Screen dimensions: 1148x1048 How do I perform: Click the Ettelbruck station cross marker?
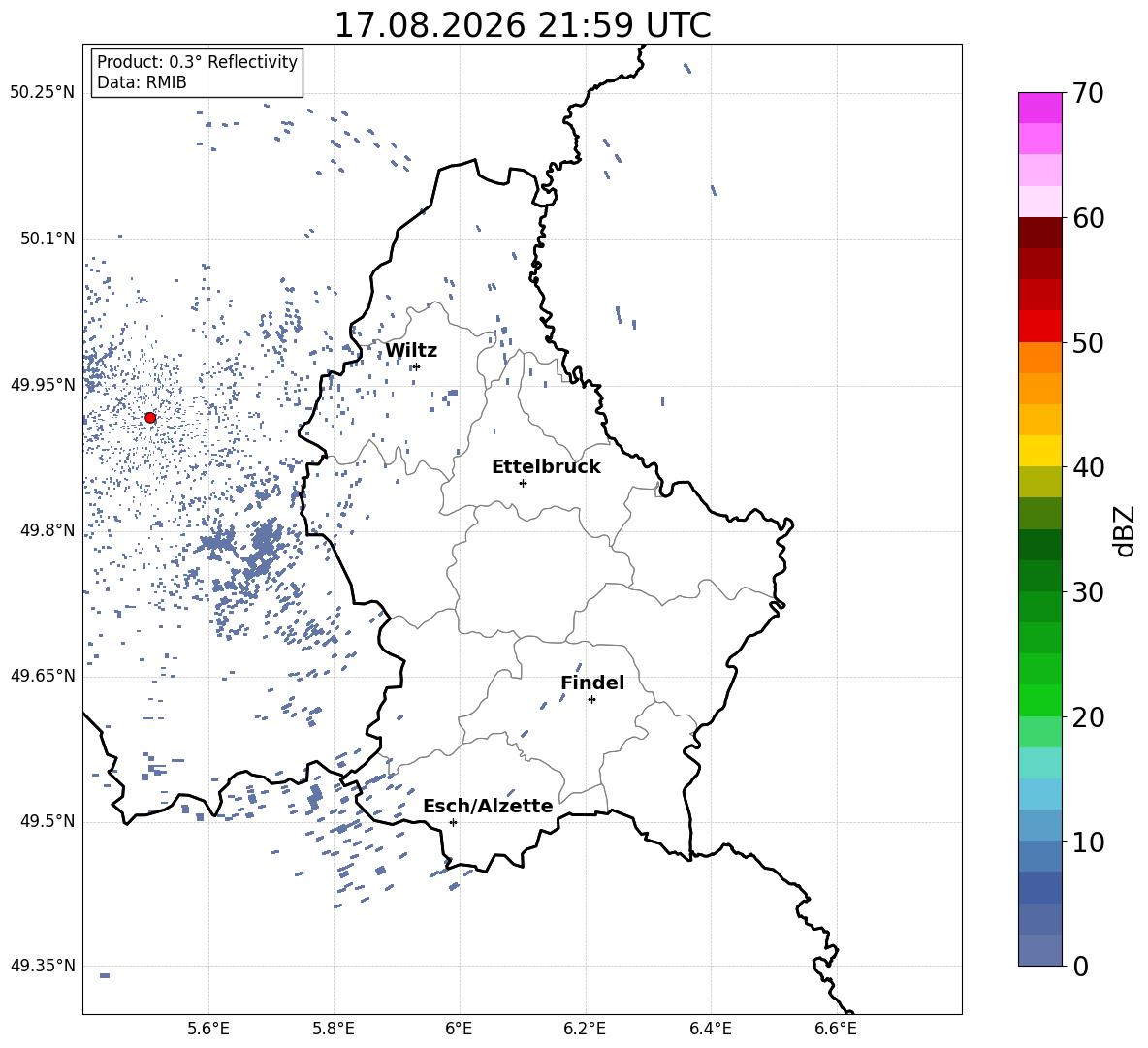coord(523,483)
